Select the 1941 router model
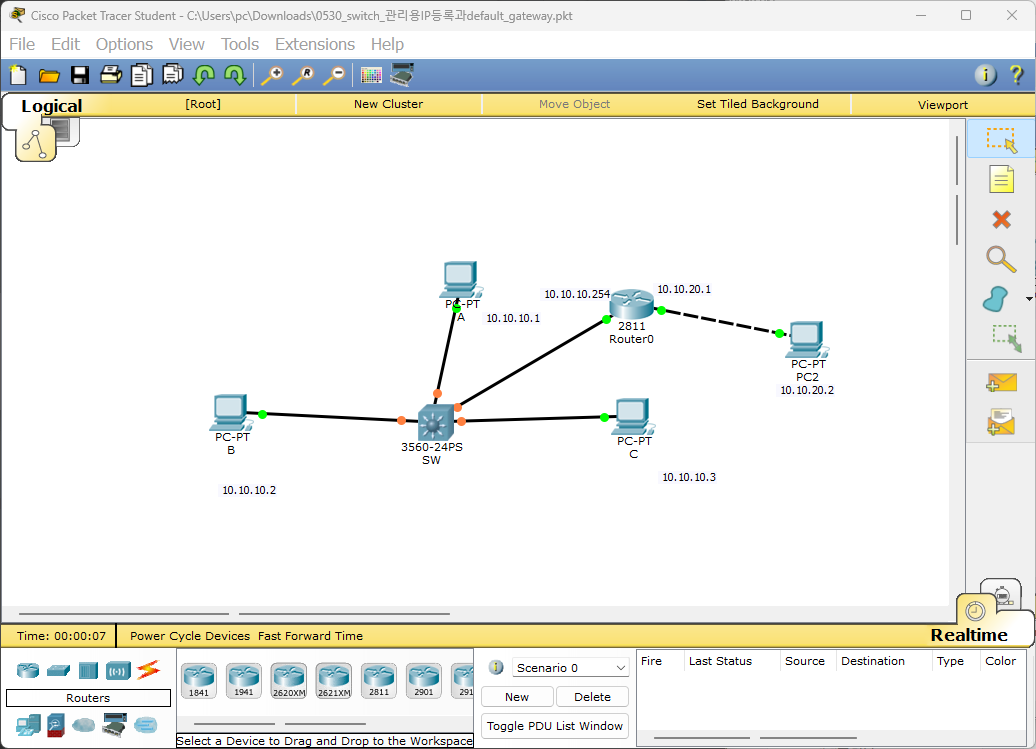Screen dimensions: 1036x749 click(x=244, y=681)
